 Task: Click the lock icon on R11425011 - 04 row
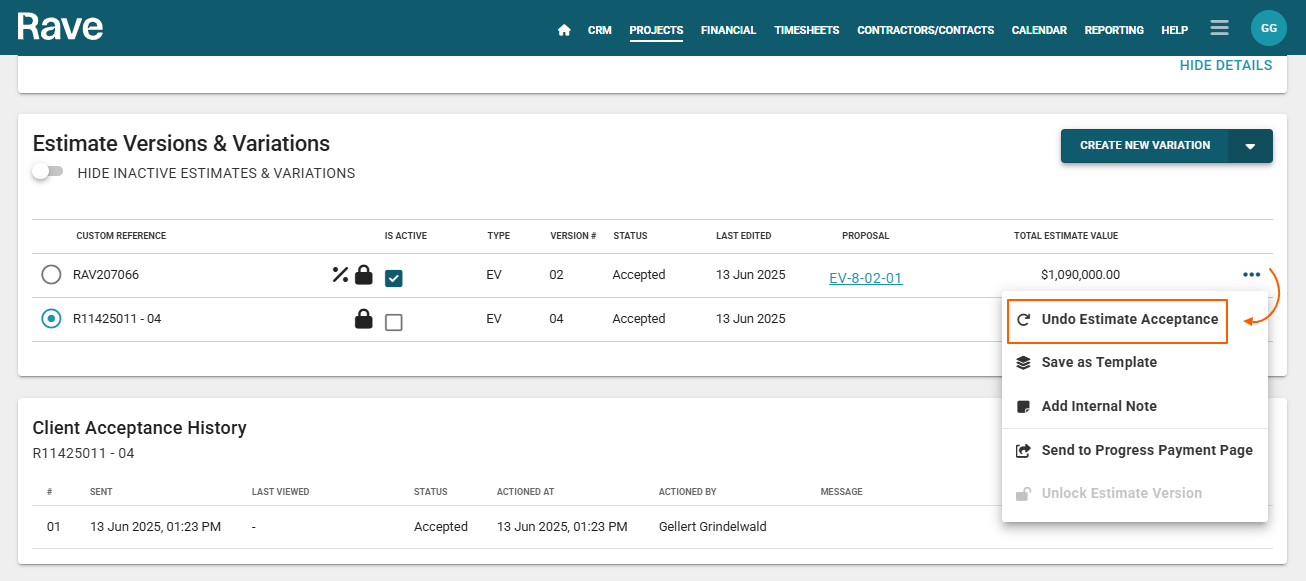click(364, 319)
